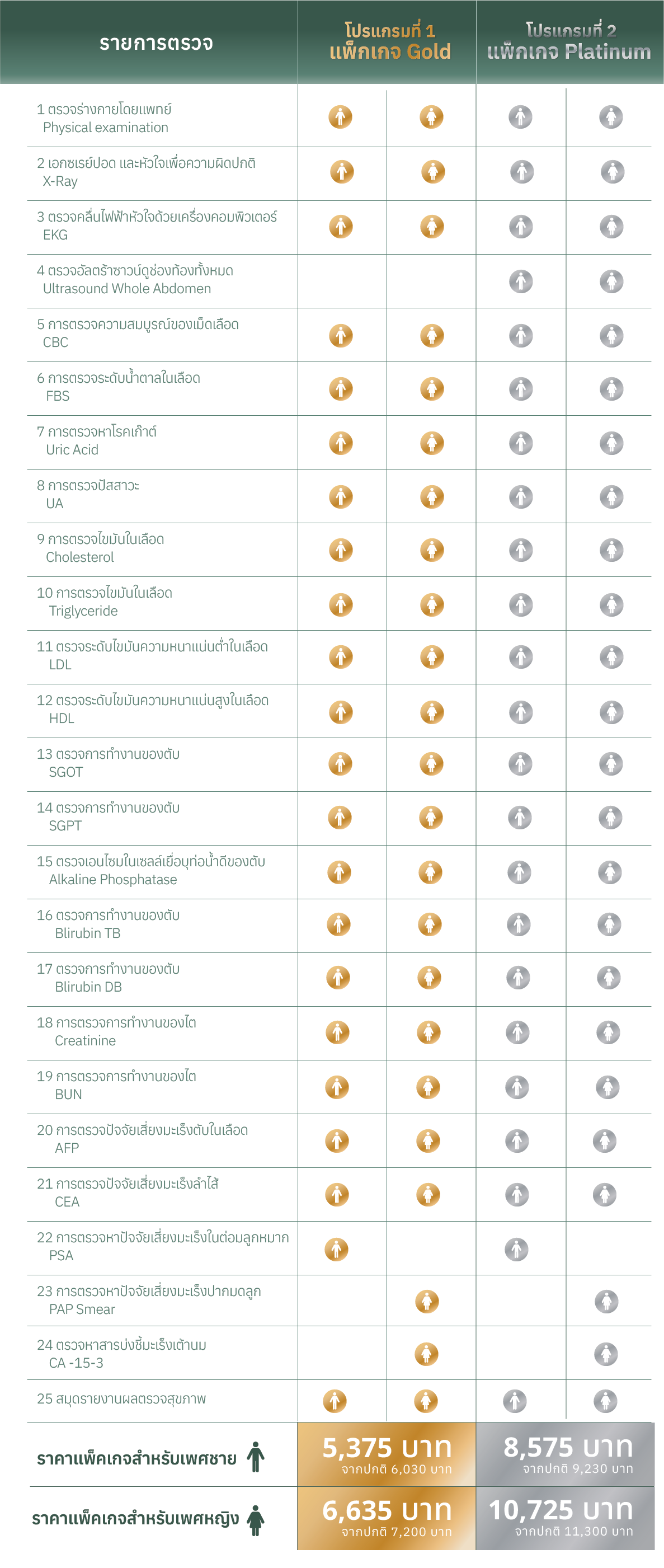This screenshot has width=664, height=1568.
Task: Click green woman icon beside ราคาแพ็คเกจสำหรับเพศหญิง
Action: pyautogui.click(x=256, y=1519)
